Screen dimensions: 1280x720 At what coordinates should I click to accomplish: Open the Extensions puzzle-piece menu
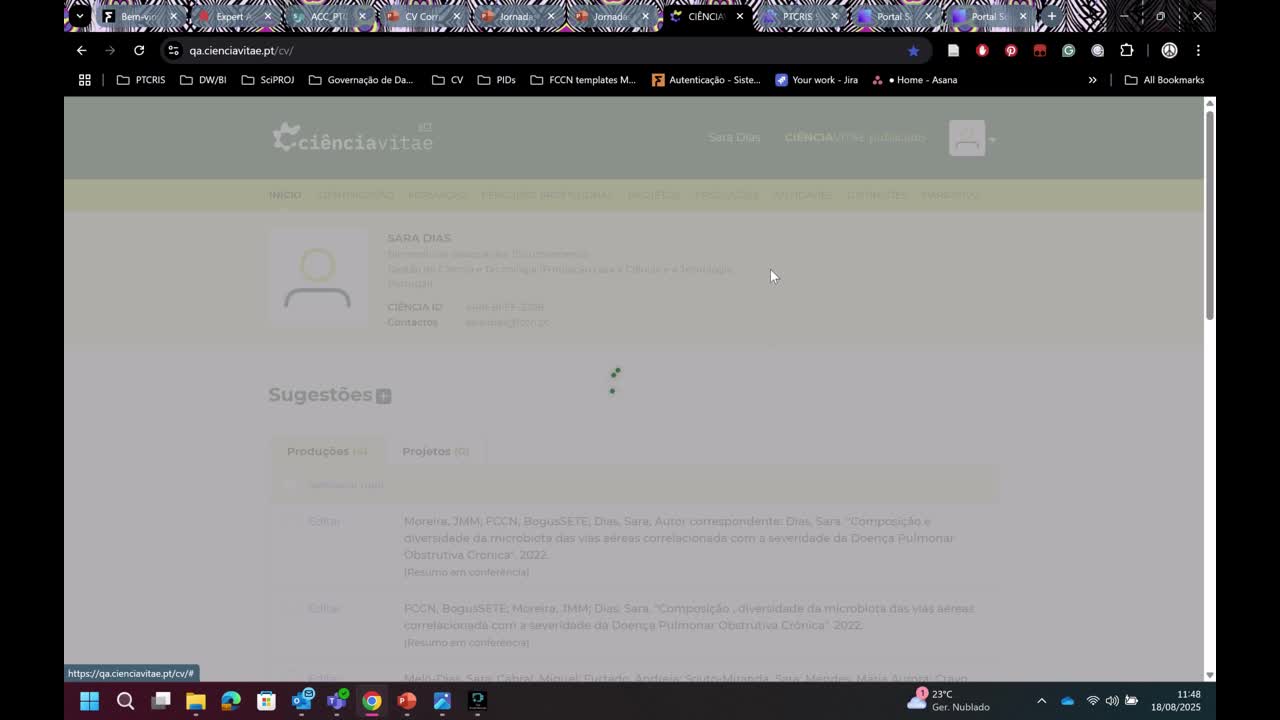[1127, 50]
